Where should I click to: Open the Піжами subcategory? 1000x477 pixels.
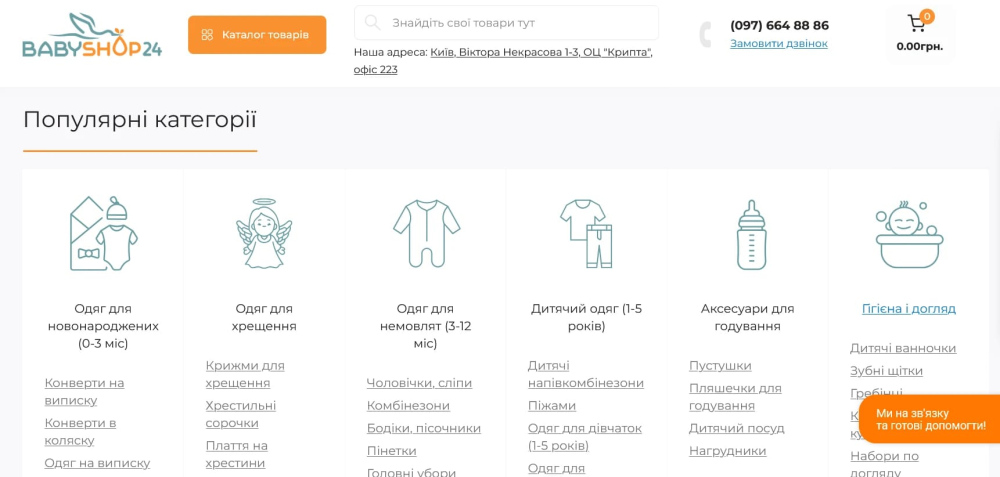point(552,405)
